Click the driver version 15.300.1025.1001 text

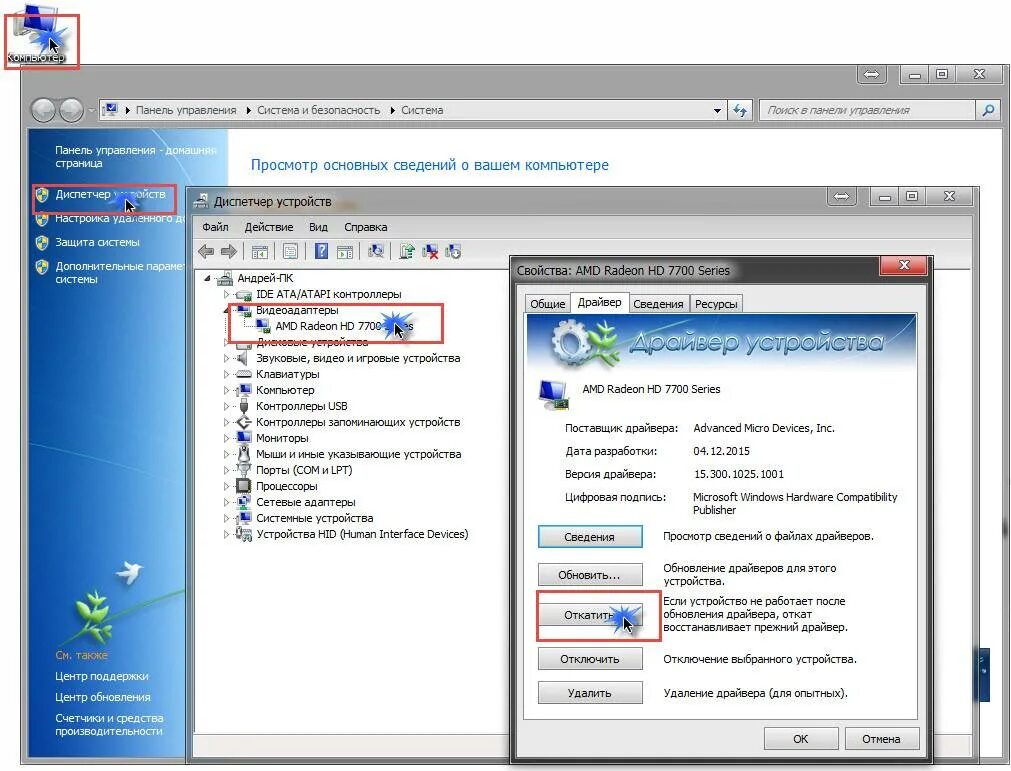click(x=738, y=474)
